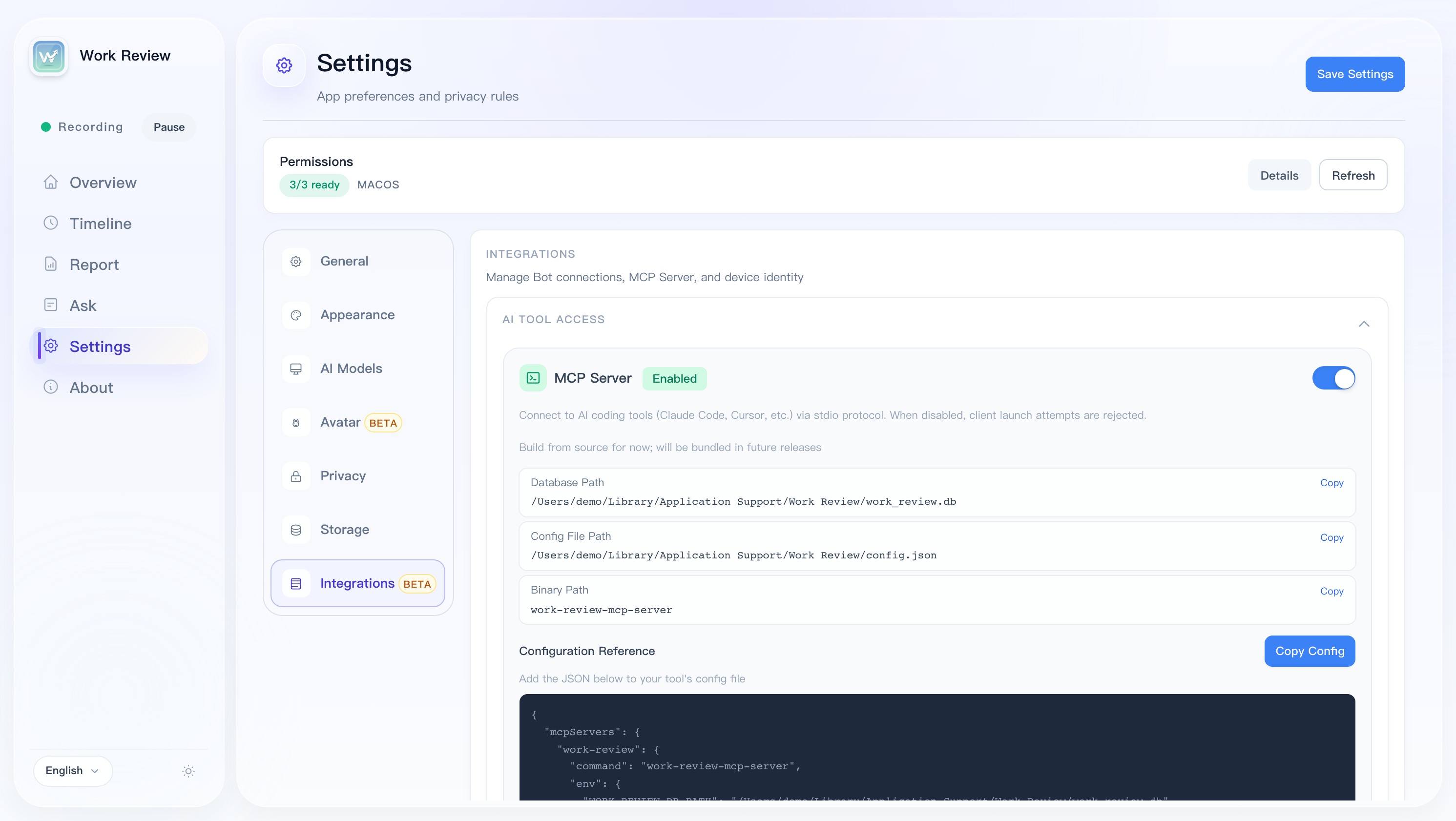Toggle the MCP Server switch off
The height and width of the screenshot is (821, 1456).
point(1333,378)
